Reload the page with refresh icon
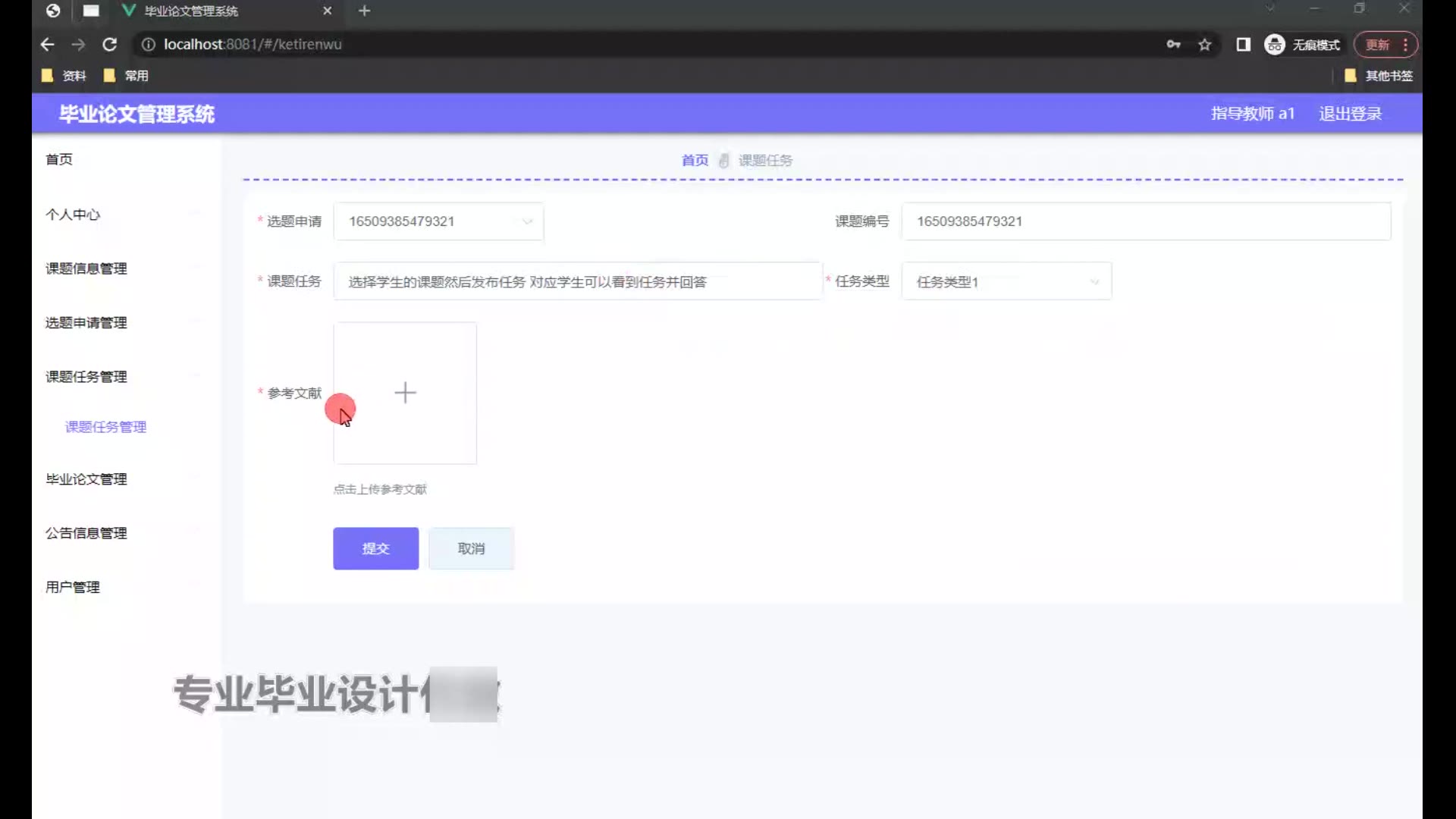Image resolution: width=1456 pixels, height=819 pixels. coord(110,45)
